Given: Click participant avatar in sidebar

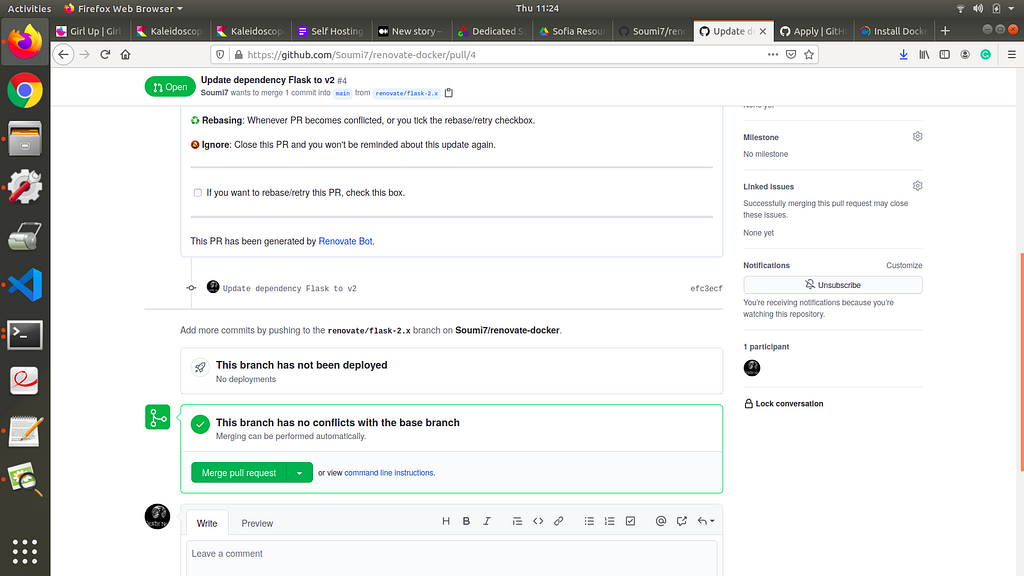Looking at the screenshot, I should pos(752,368).
